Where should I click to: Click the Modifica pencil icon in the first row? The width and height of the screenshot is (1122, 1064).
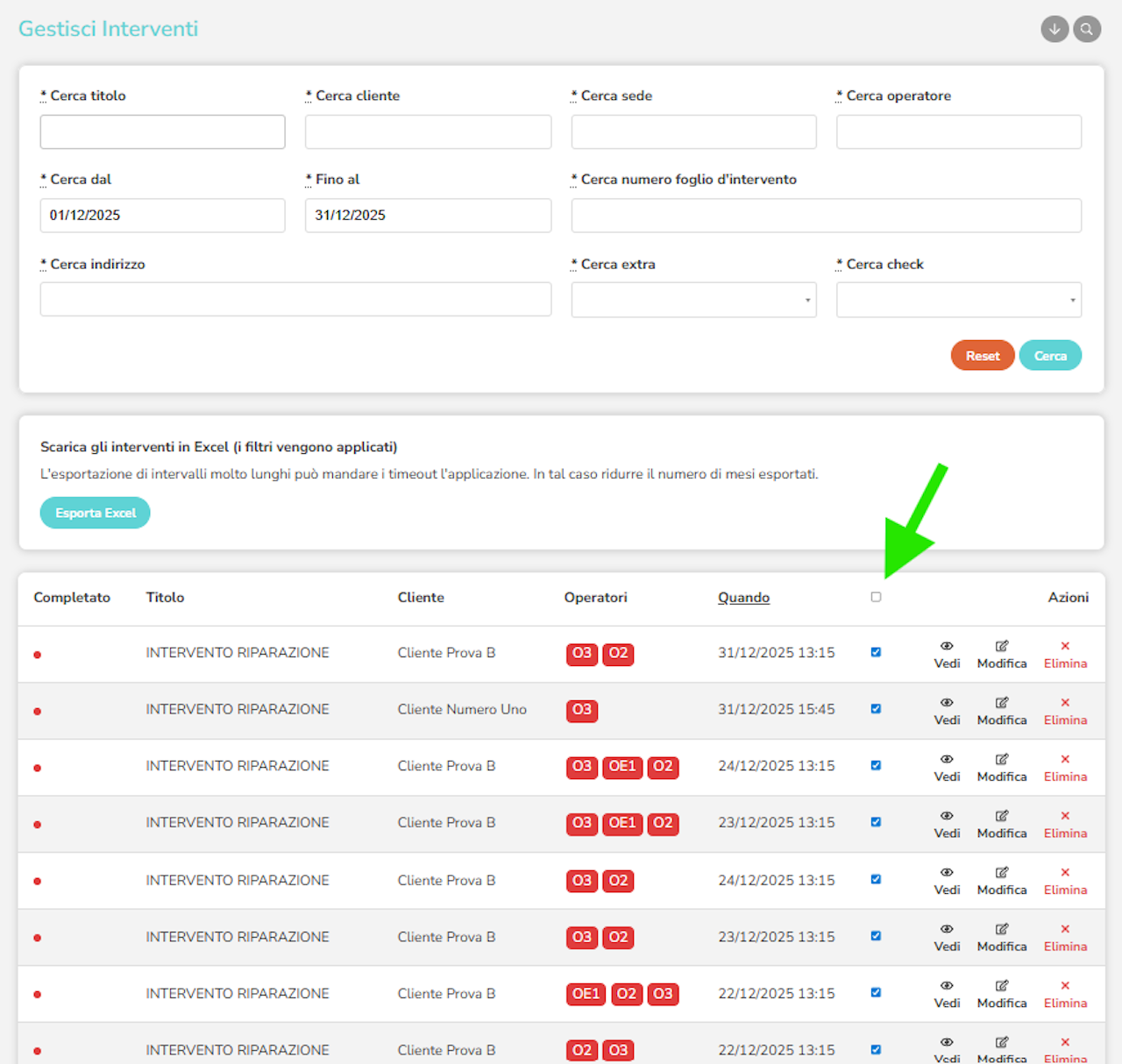coord(1001,647)
